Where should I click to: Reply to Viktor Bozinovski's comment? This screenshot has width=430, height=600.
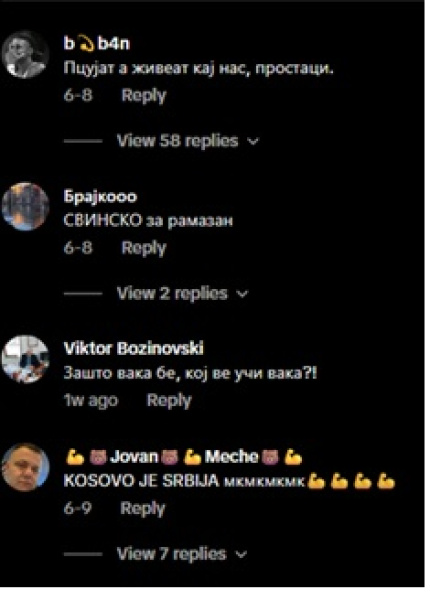169,401
